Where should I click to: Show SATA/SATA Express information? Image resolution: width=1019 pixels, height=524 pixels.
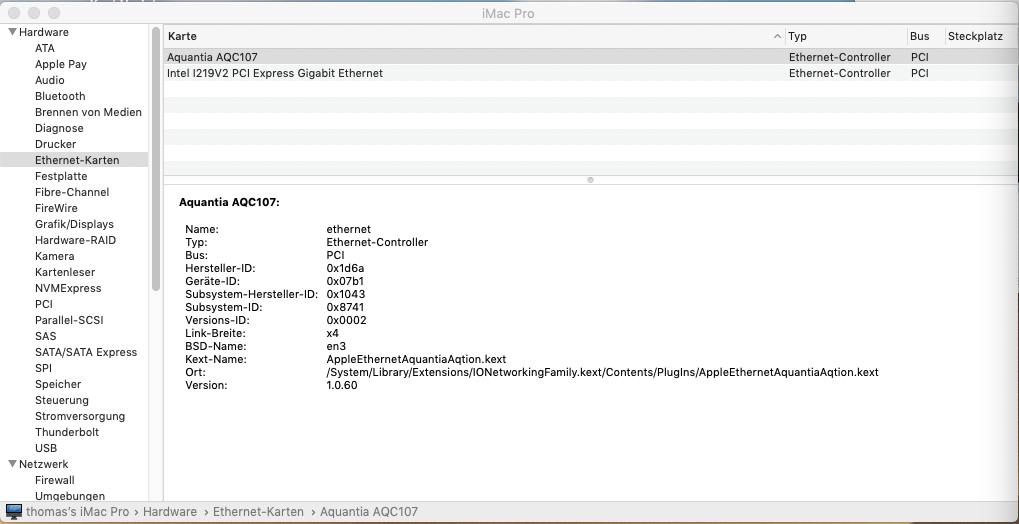click(x=86, y=352)
